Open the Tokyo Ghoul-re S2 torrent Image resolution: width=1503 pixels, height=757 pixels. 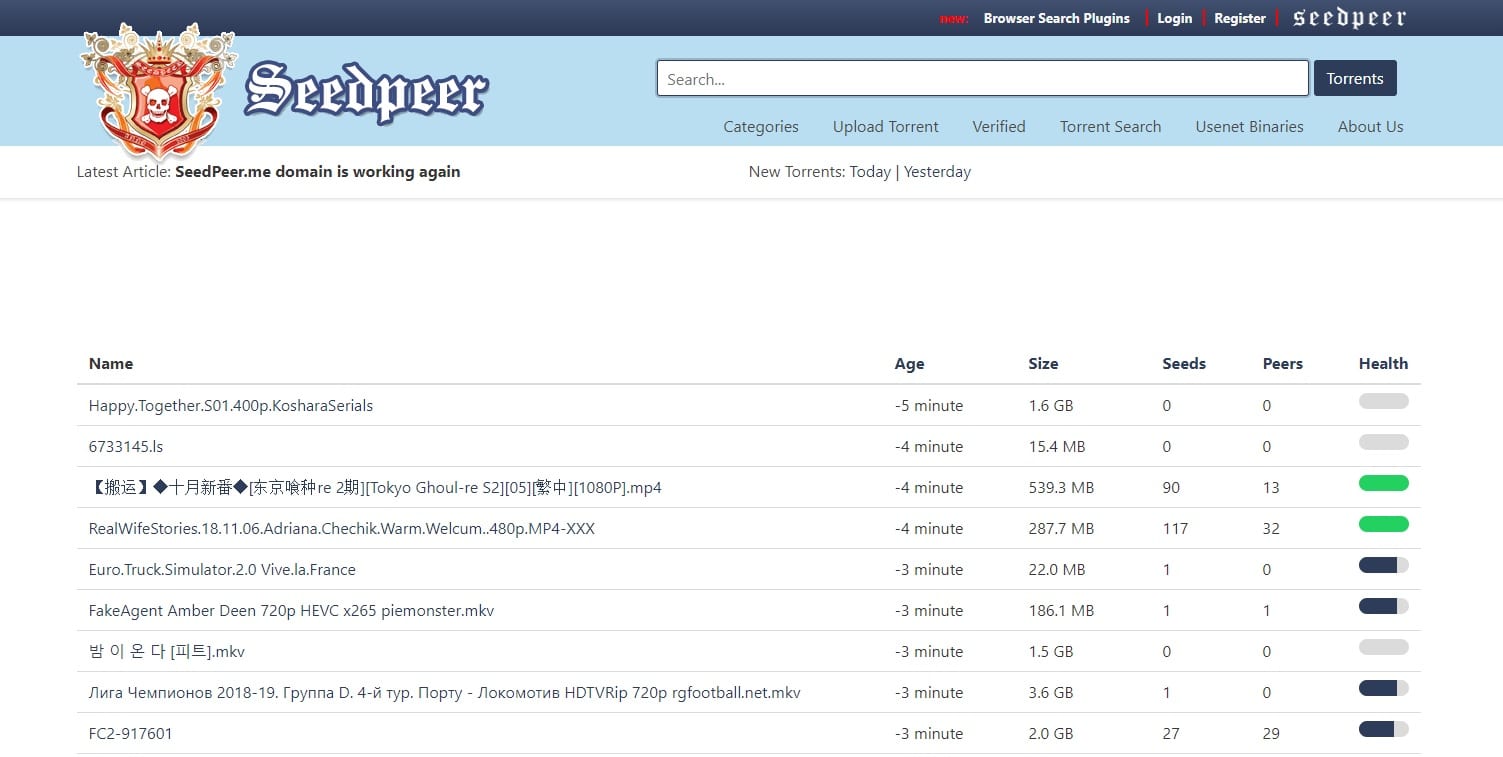[375, 488]
